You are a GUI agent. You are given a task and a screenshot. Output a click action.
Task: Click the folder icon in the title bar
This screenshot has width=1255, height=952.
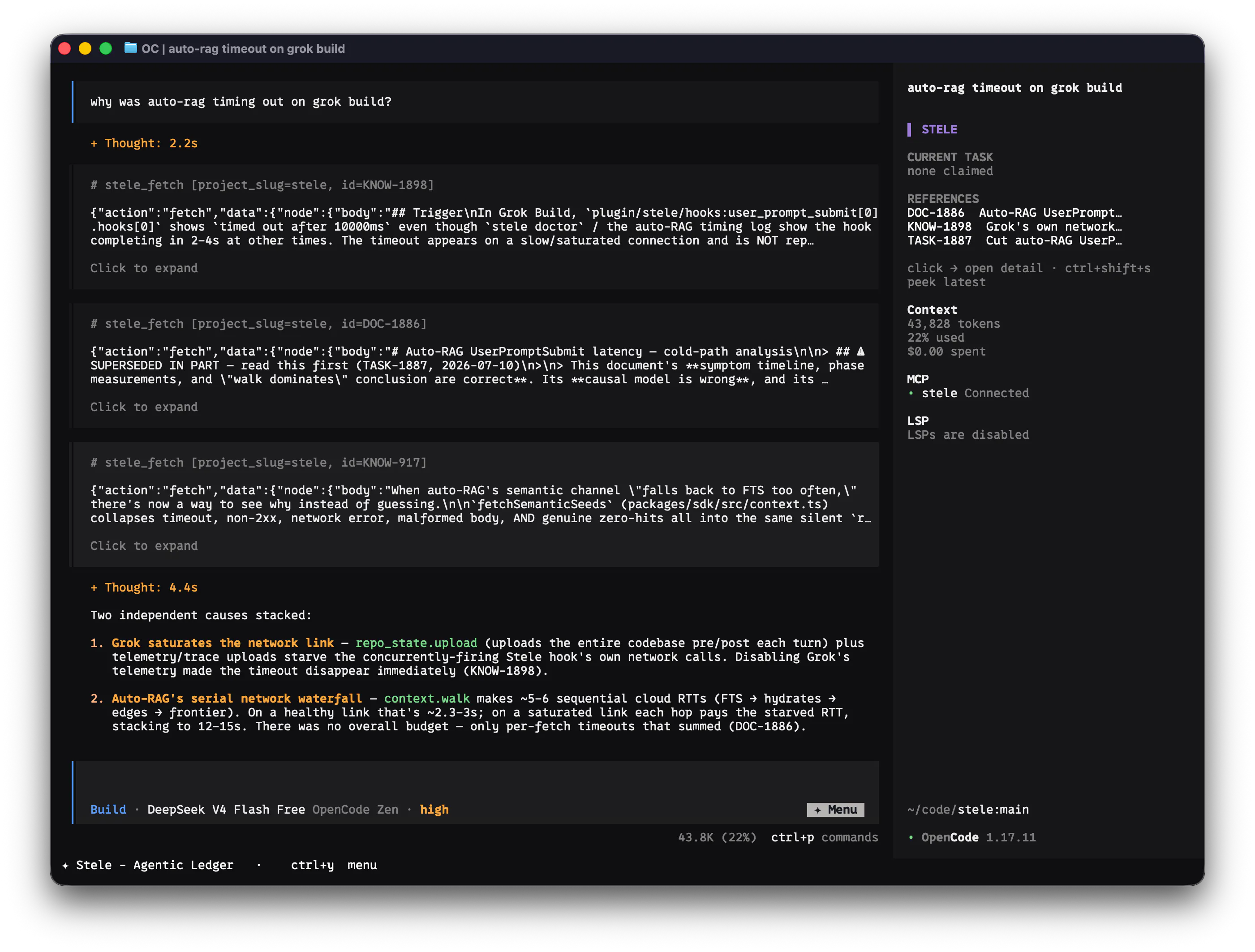click(x=130, y=48)
